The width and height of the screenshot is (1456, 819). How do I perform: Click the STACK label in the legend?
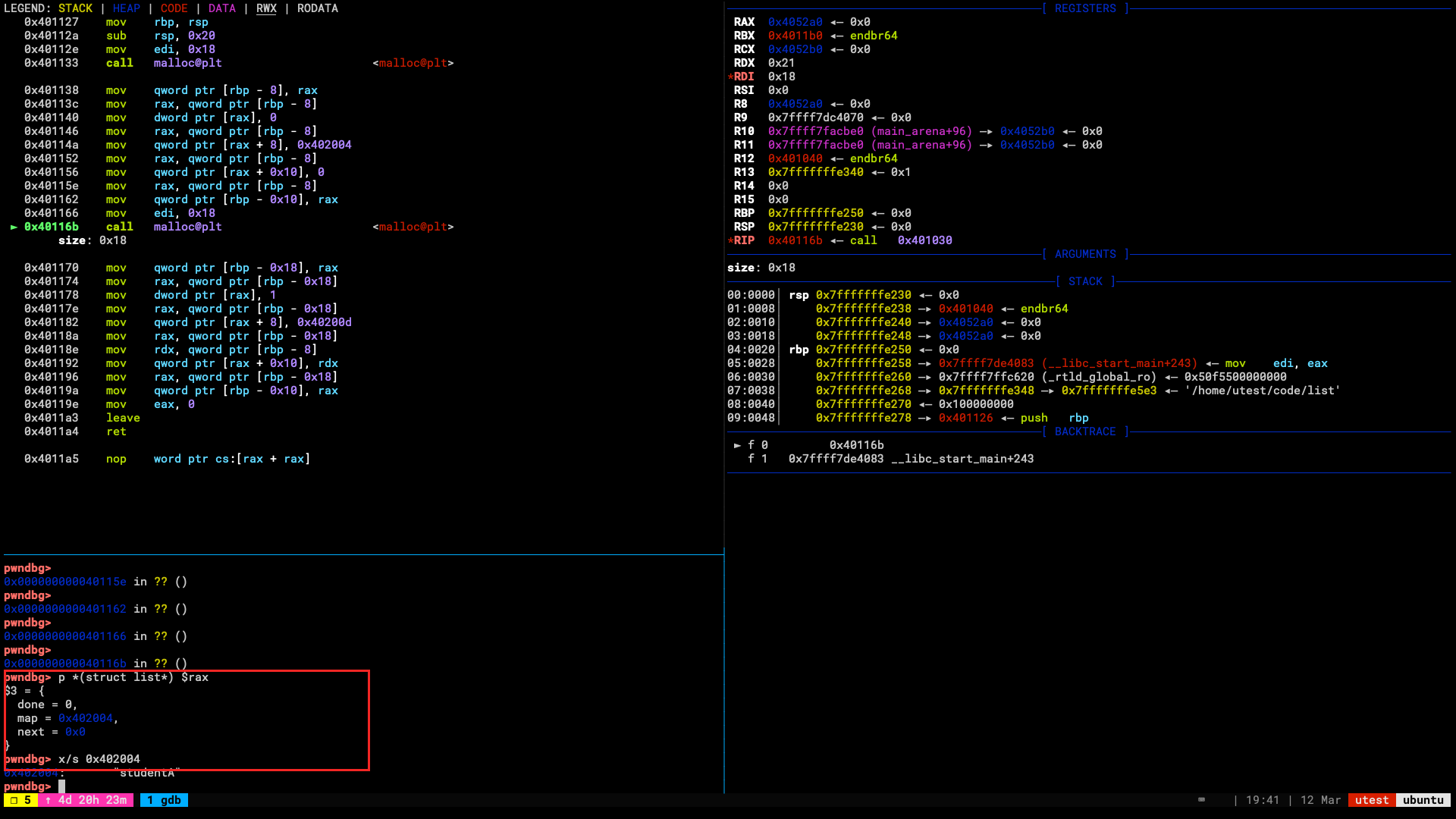75,8
